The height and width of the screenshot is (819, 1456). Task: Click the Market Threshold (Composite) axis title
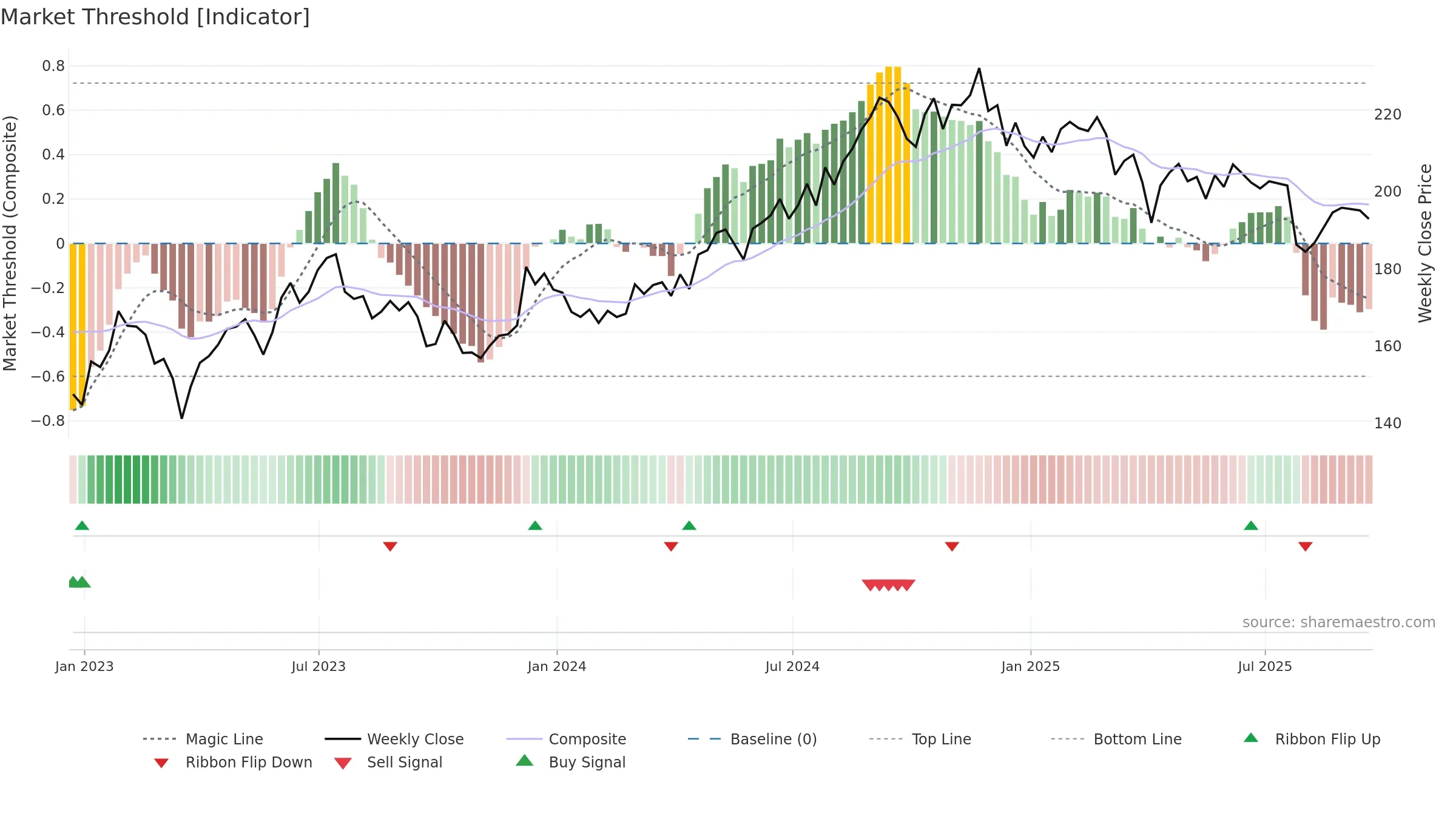click(10, 243)
